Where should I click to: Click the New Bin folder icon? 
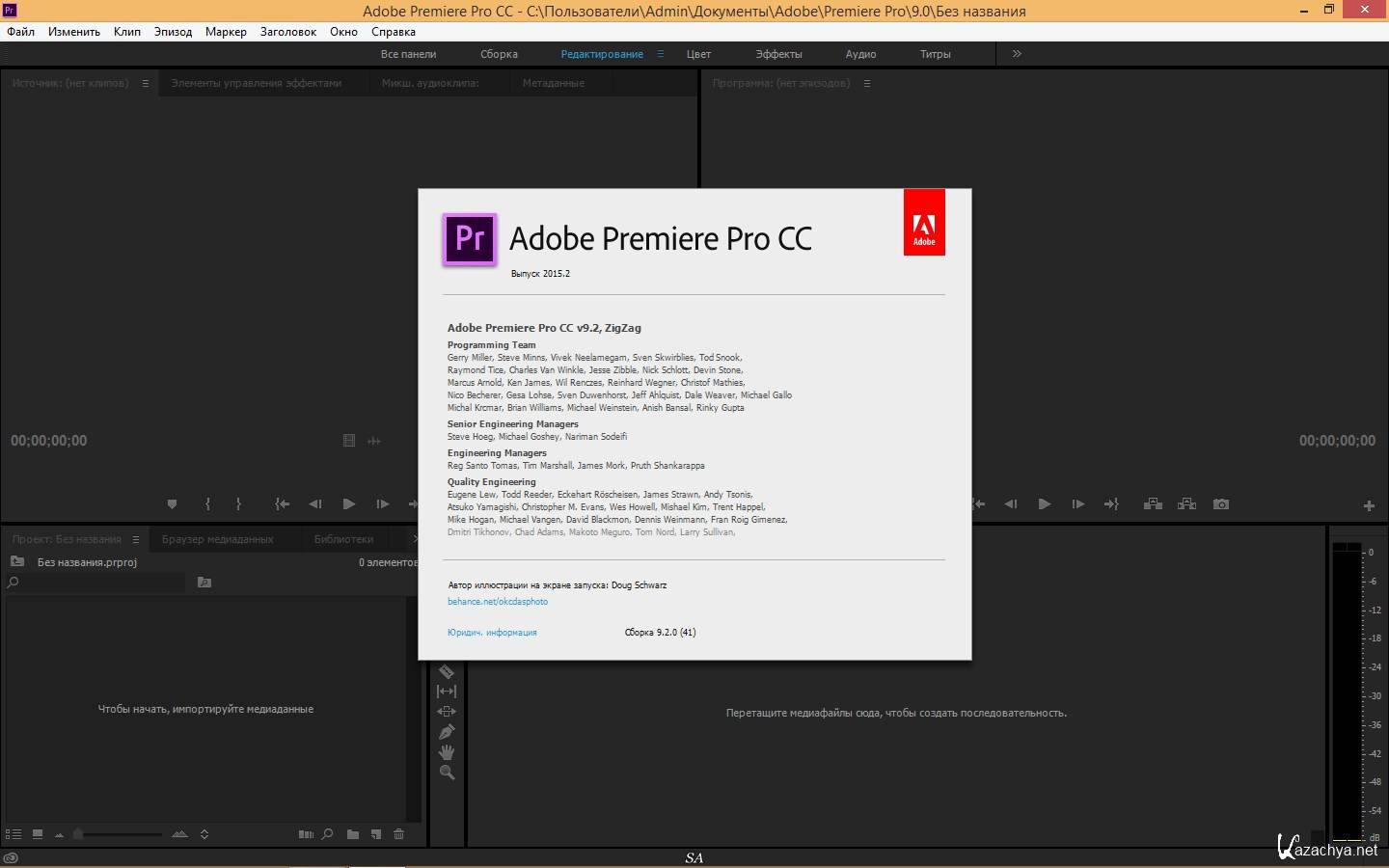pos(353,834)
